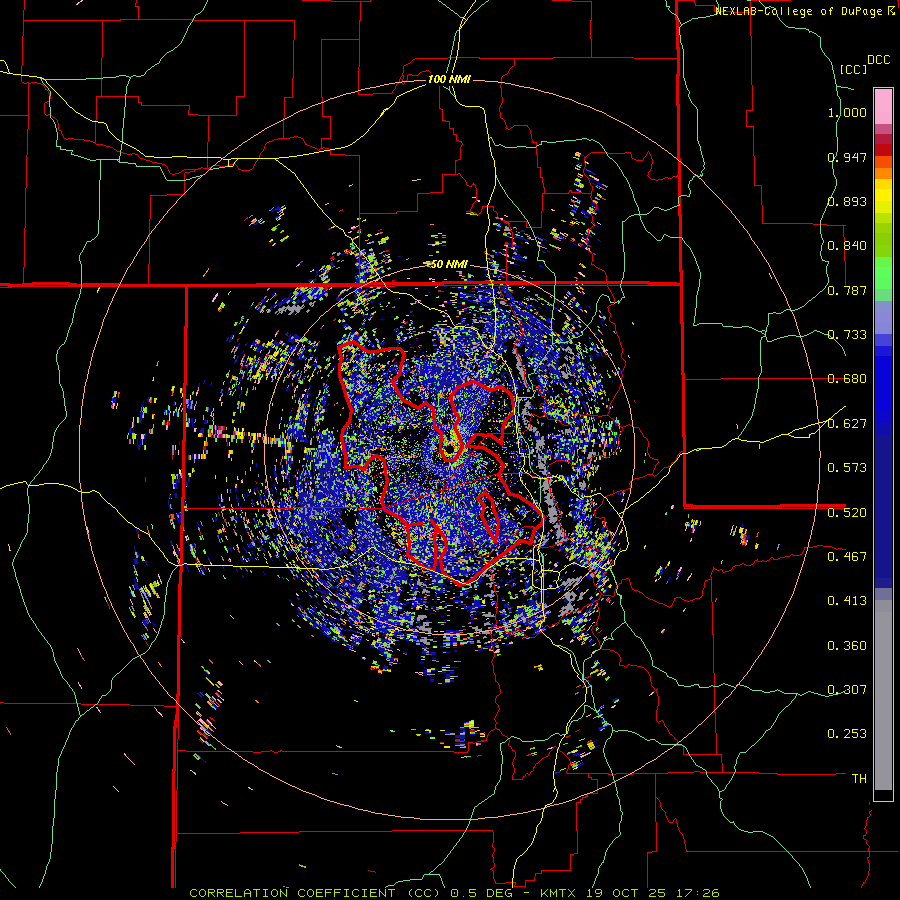Click the 0.5 DEG elevation text
Image resolution: width=900 pixels, height=900 pixels.
point(483,893)
